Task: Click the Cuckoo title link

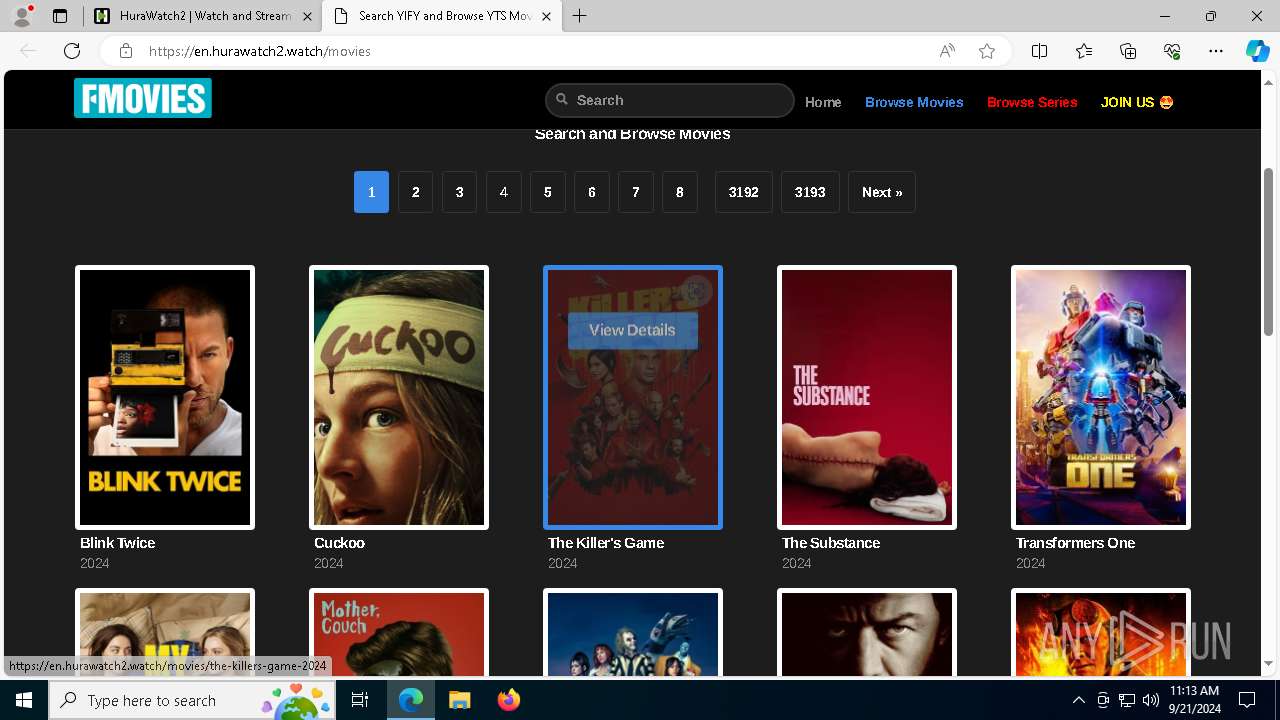Action: coord(339,543)
